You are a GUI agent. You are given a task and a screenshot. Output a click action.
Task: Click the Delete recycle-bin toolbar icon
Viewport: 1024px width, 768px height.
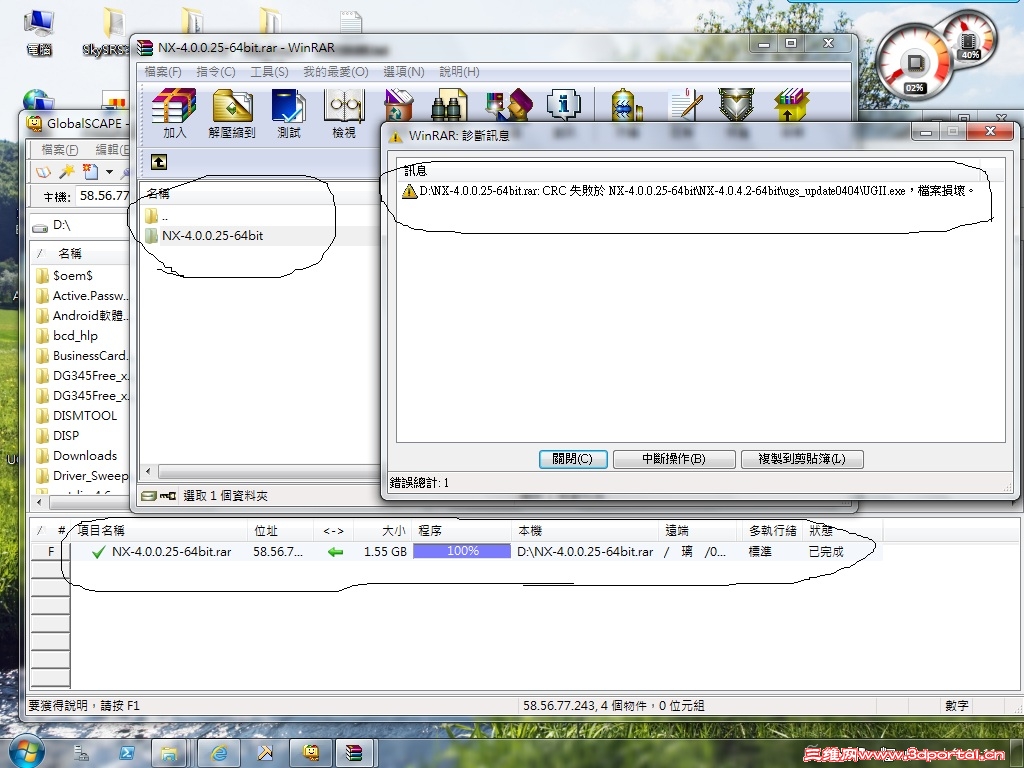pos(398,106)
